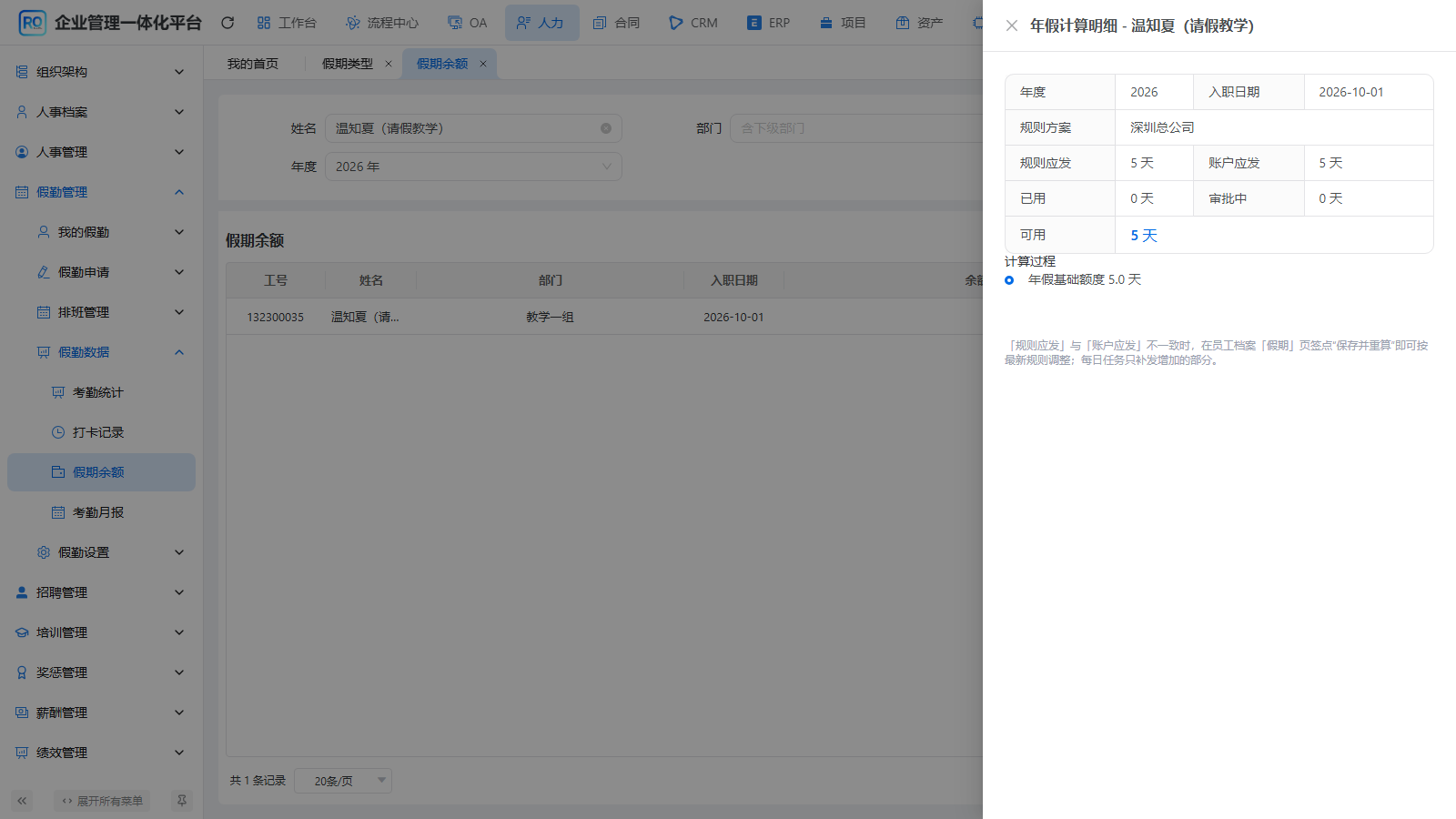Open the 工作台 top menu
Image resolution: width=1456 pixels, height=819 pixels.
(287, 23)
